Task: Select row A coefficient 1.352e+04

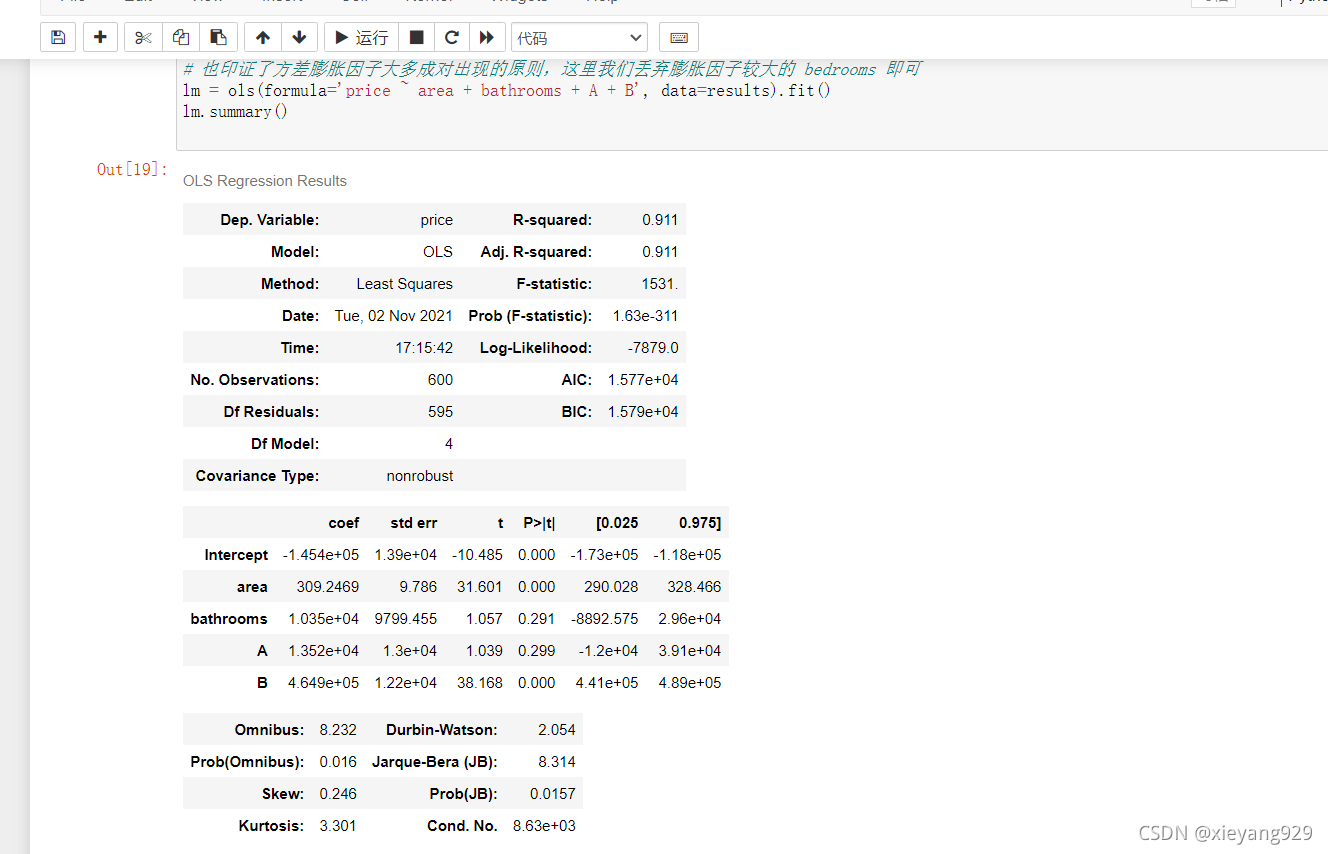Action: (x=324, y=651)
